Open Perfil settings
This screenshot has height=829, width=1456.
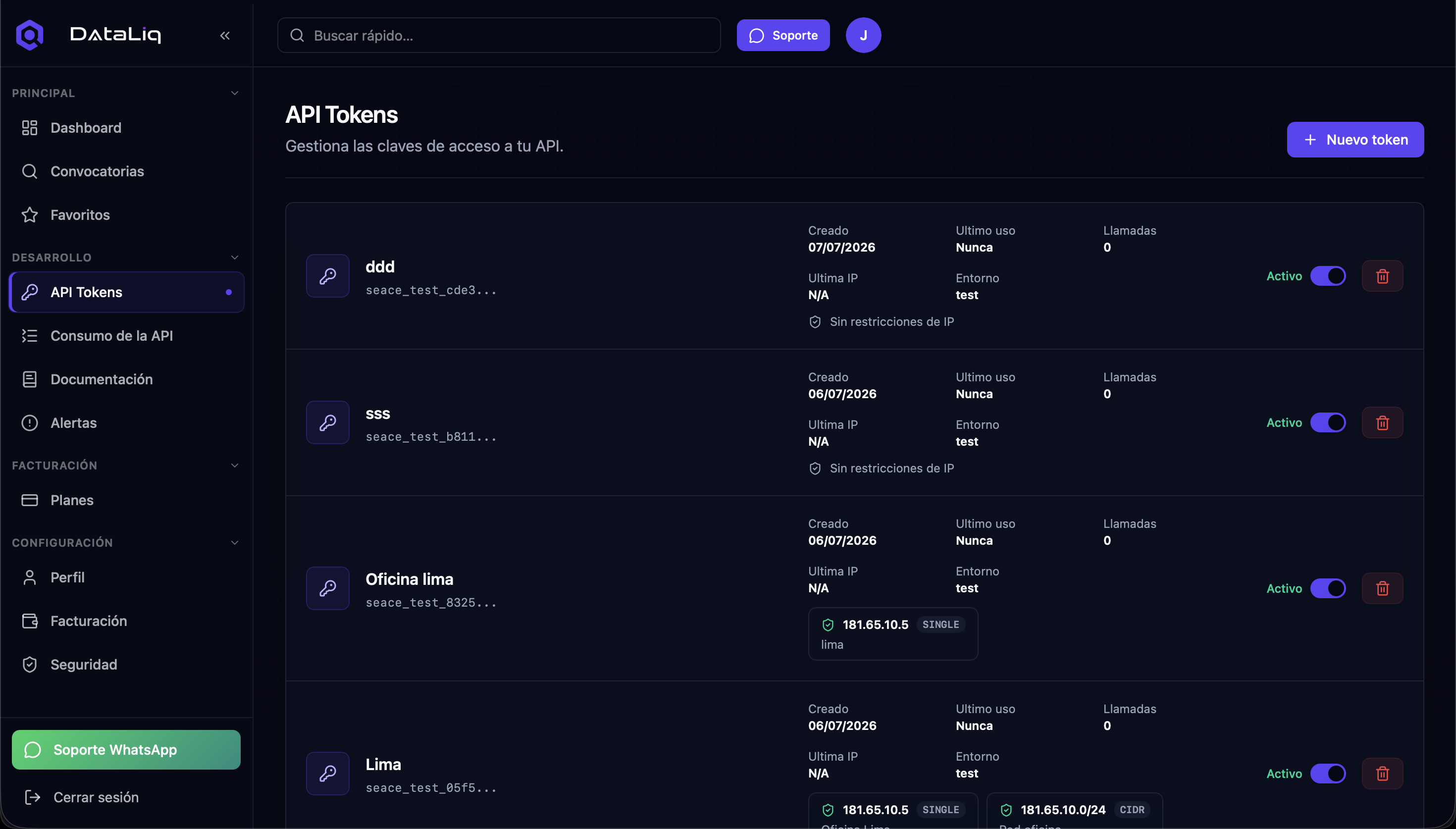[127, 577]
